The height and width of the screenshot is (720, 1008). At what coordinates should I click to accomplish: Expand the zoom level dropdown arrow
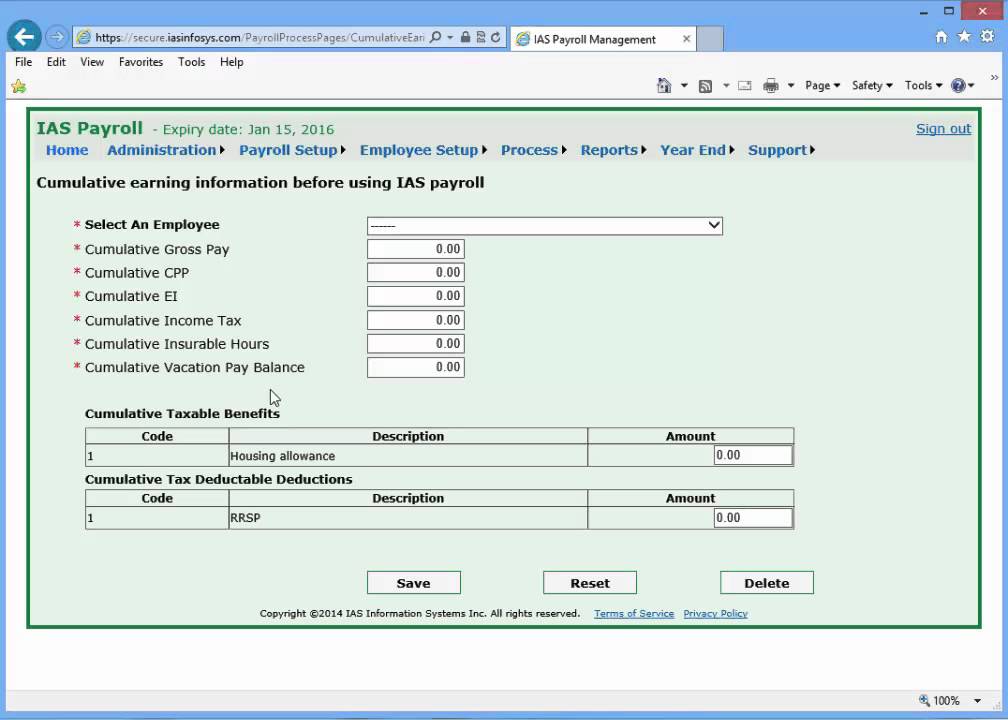coord(977,701)
